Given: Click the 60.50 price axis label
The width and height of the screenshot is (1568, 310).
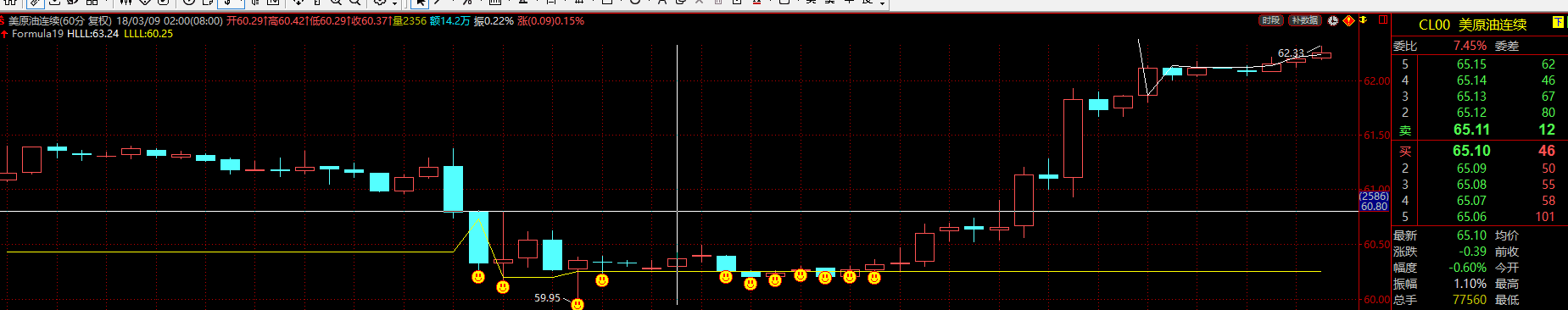Looking at the screenshot, I should click(1377, 245).
